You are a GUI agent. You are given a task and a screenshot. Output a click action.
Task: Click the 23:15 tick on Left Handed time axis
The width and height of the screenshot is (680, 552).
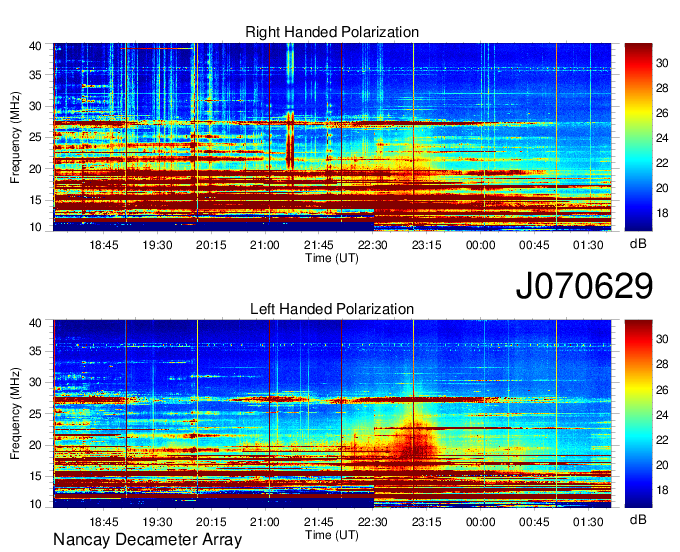(427, 522)
